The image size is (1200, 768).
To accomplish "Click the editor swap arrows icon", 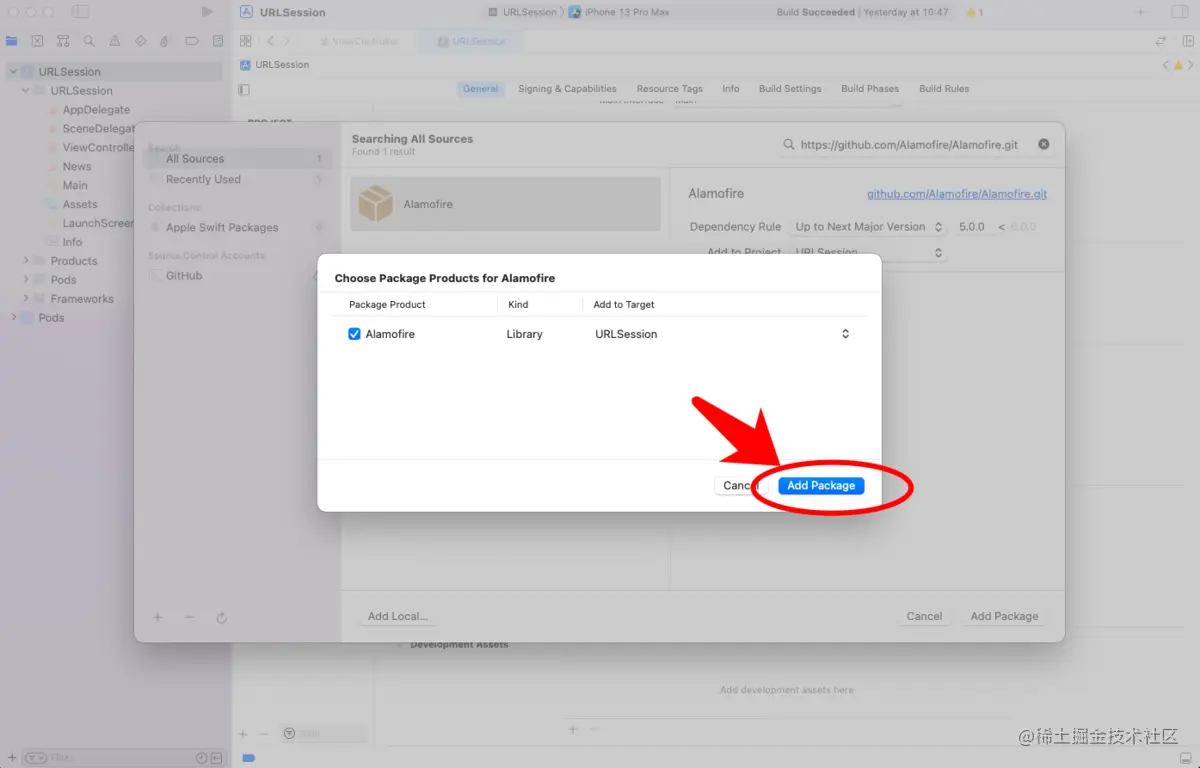I will [1161, 41].
